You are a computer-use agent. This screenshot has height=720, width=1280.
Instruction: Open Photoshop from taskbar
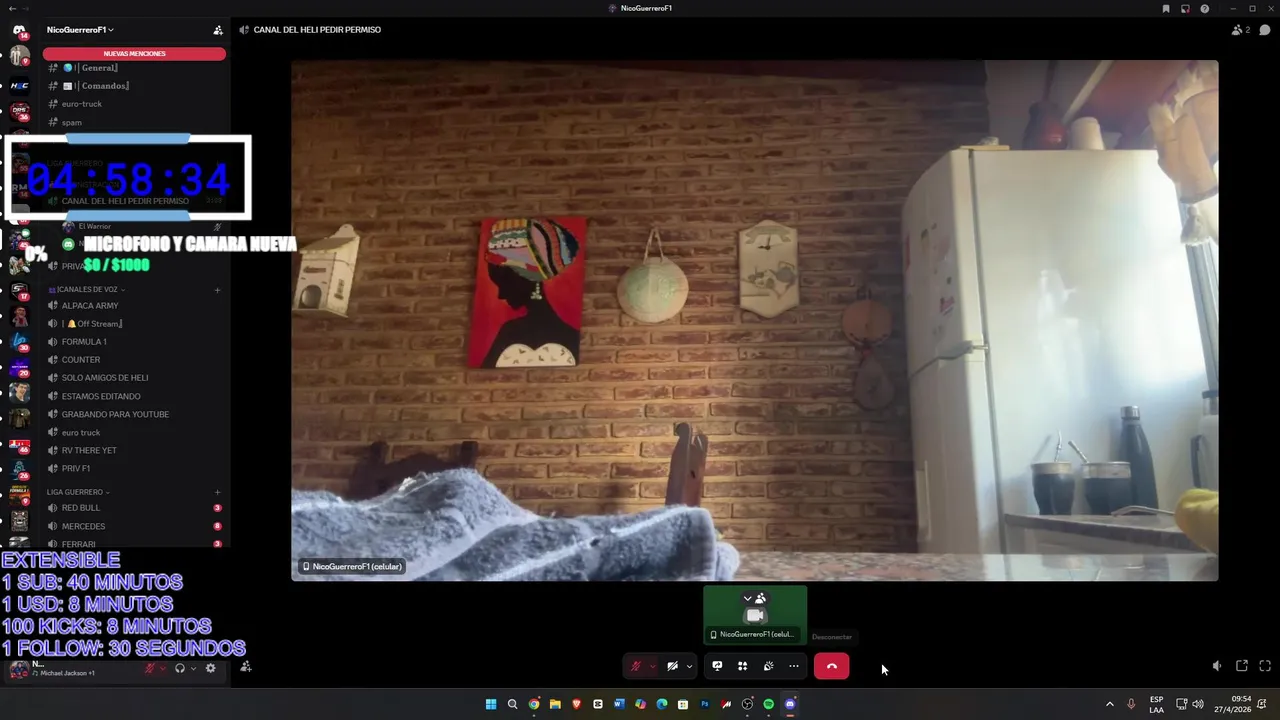click(x=704, y=704)
